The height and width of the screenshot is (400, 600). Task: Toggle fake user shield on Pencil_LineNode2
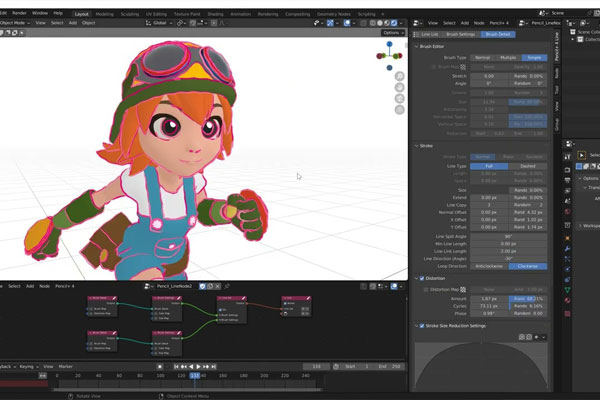202,286
